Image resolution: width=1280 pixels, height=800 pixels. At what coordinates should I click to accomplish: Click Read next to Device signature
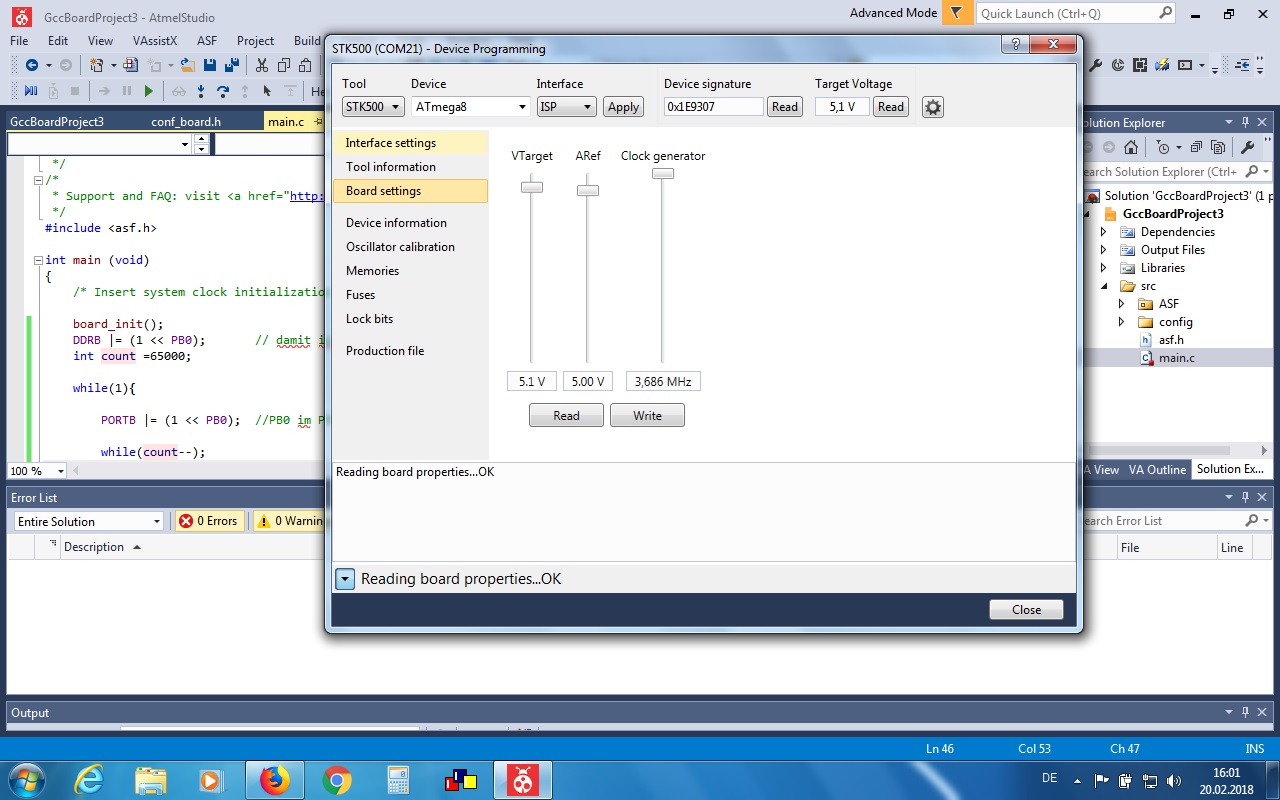pos(785,107)
